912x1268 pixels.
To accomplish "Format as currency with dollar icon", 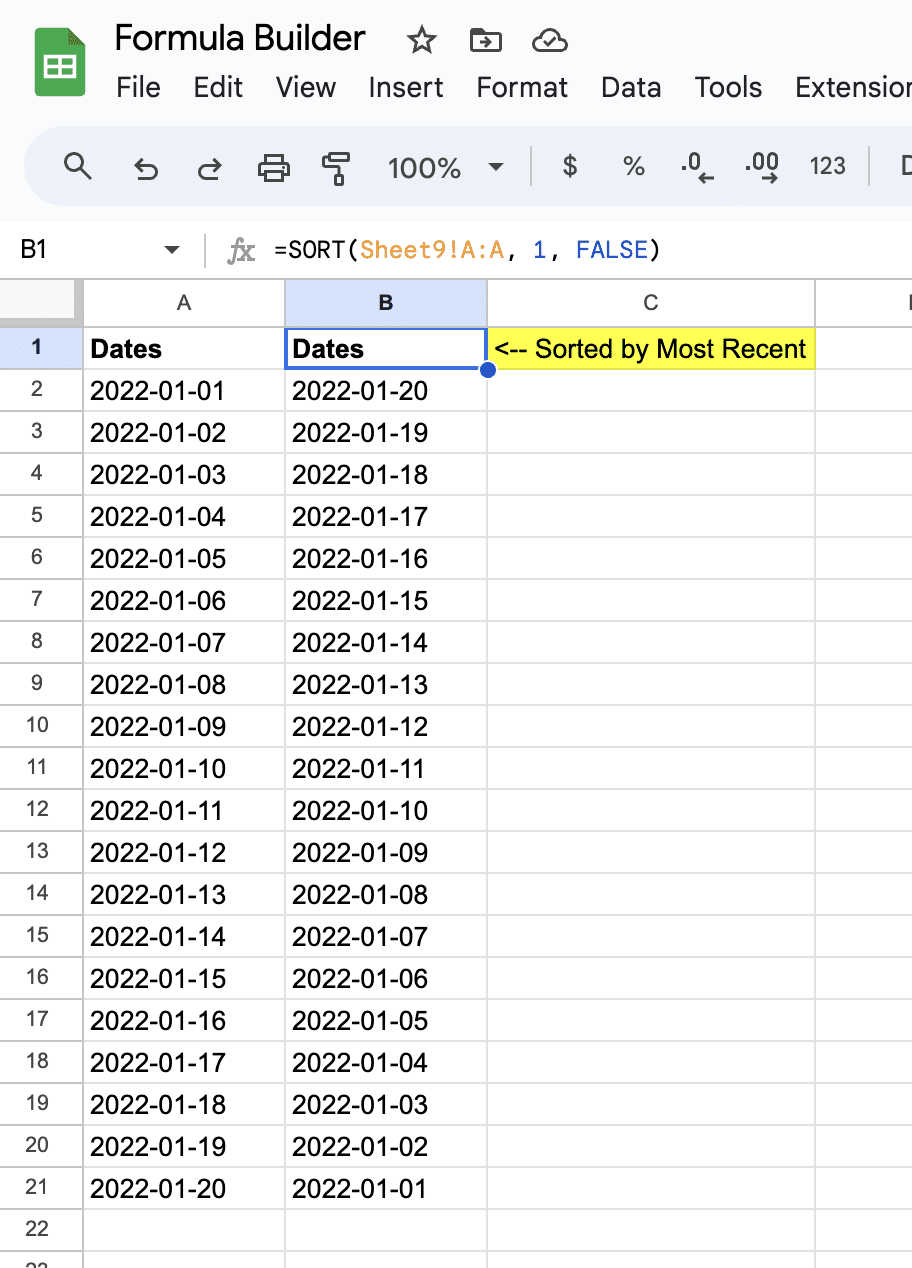I will [570, 167].
